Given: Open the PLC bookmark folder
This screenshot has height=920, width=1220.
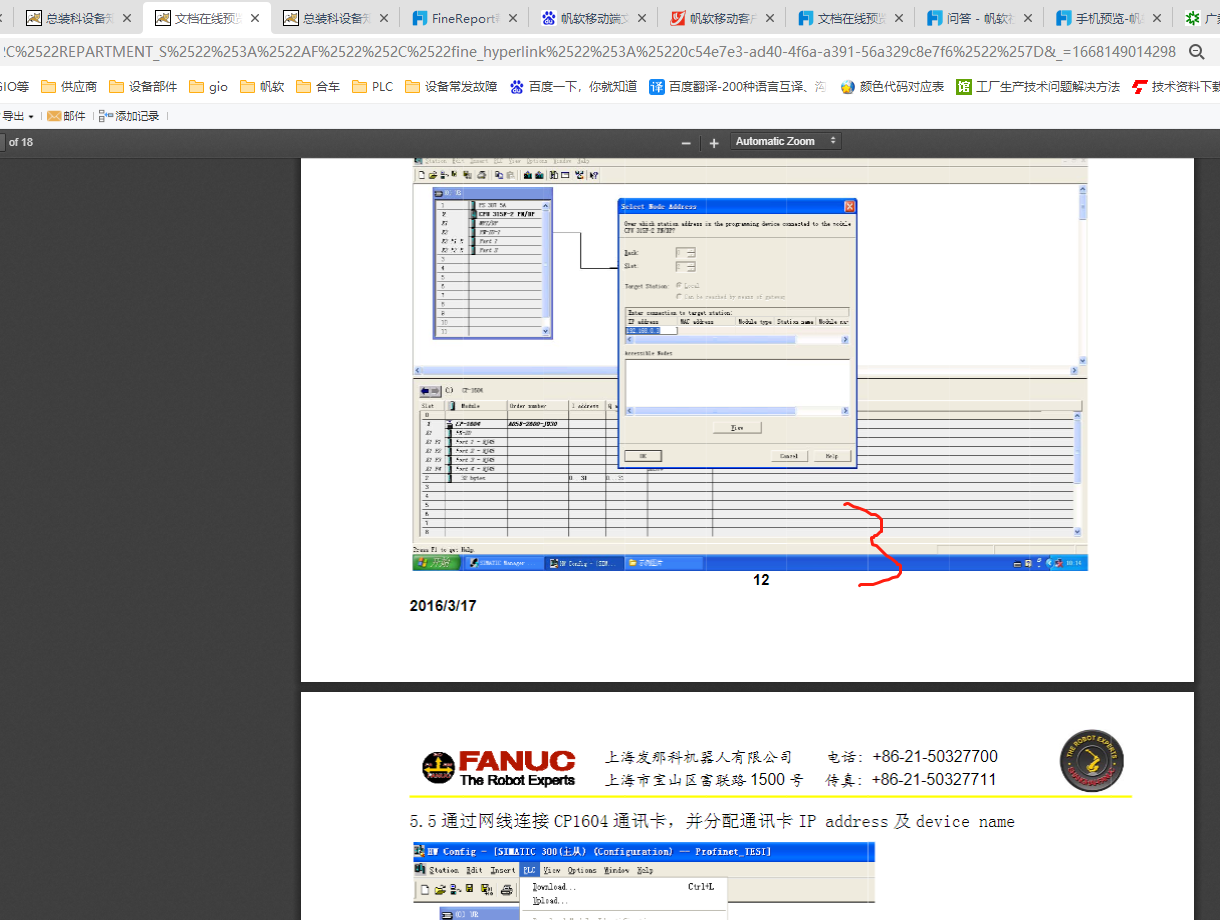Looking at the screenshot, I should pyautogui.click(x=373, y=87).
